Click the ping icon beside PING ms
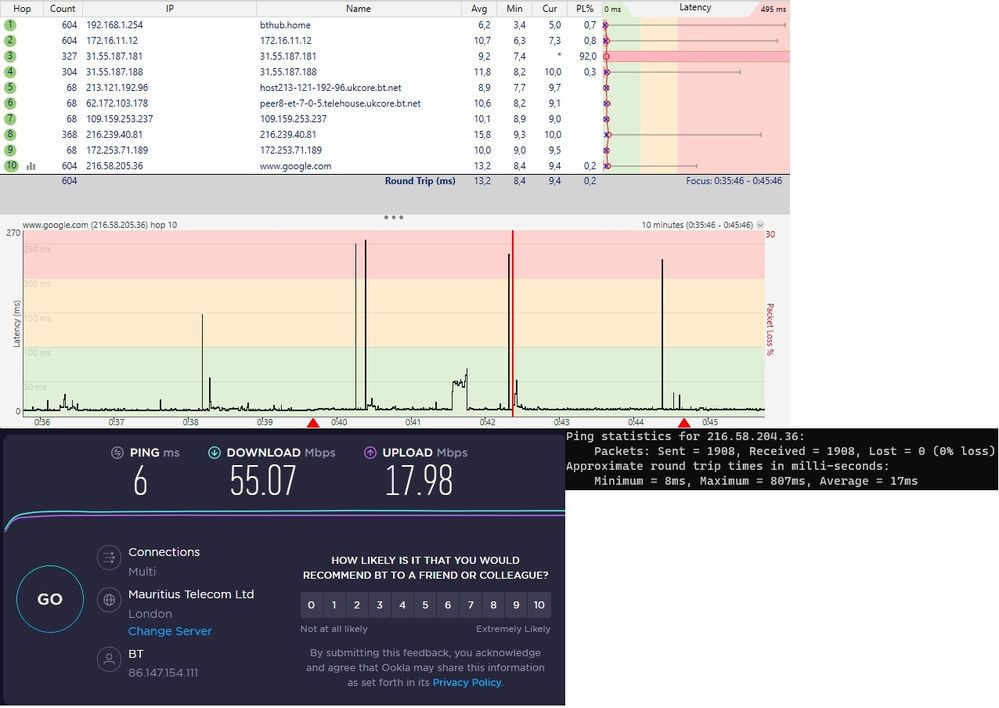This screenshot has width=999, height=708. point(117,453)
